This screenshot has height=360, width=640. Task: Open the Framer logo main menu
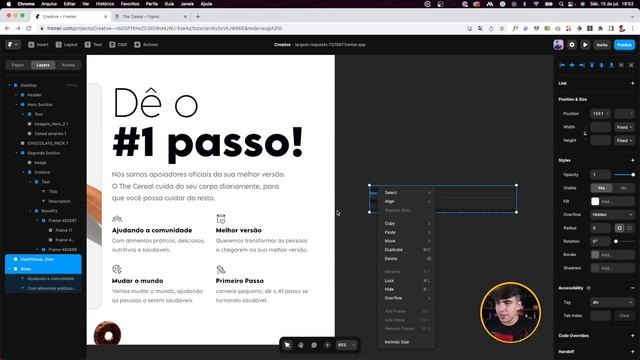click(x=13, y=44)
